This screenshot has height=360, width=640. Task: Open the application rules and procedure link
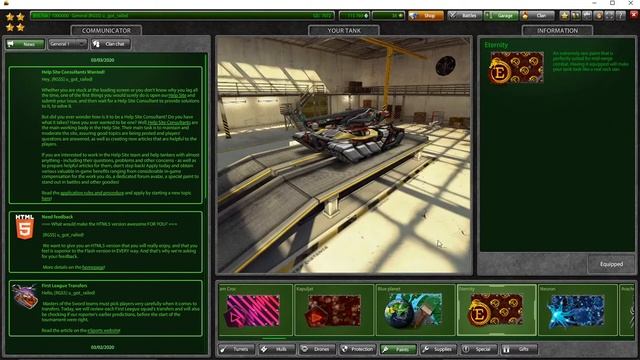tap(92, 193)
